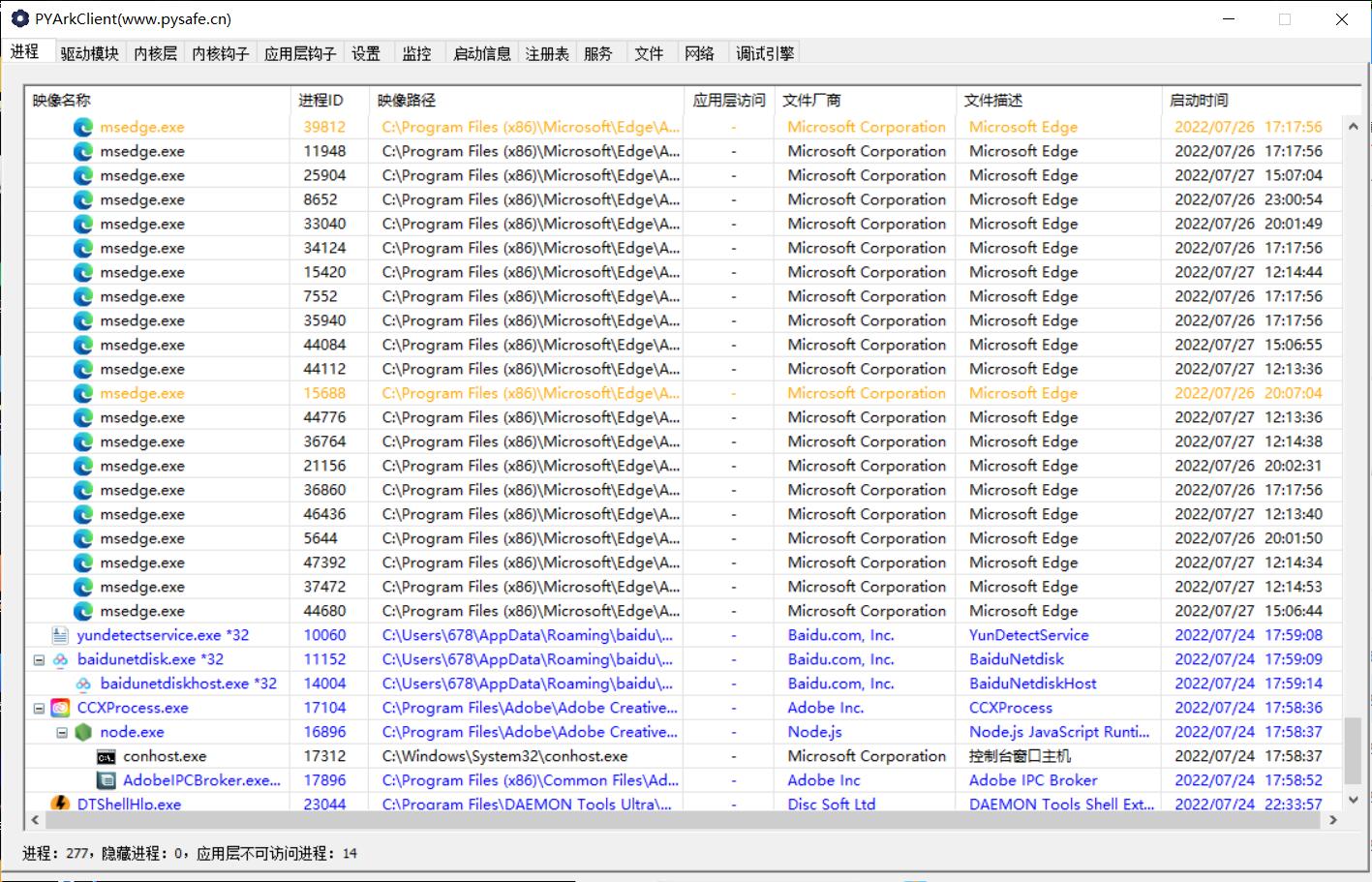
Task: Sort by 文件描述 column header
Action: pos(1058,100)
